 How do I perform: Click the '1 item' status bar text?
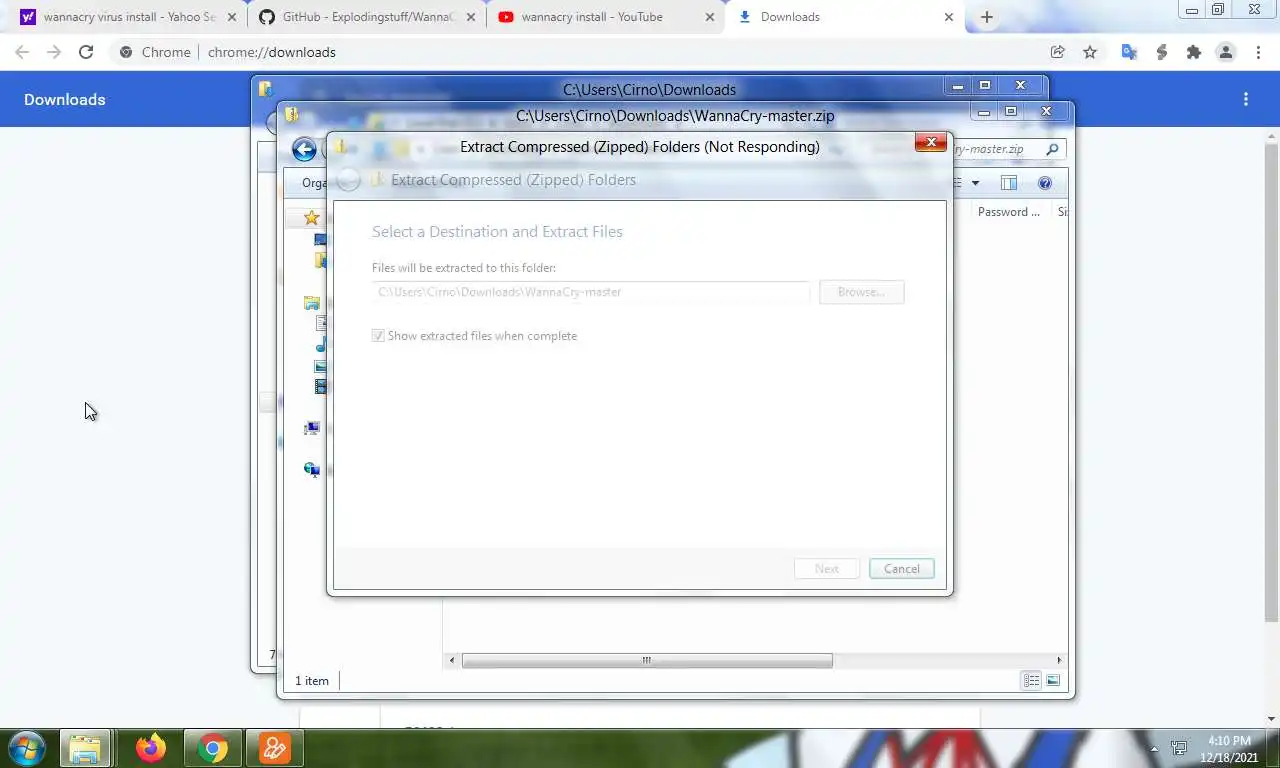[x=312, y=681]
